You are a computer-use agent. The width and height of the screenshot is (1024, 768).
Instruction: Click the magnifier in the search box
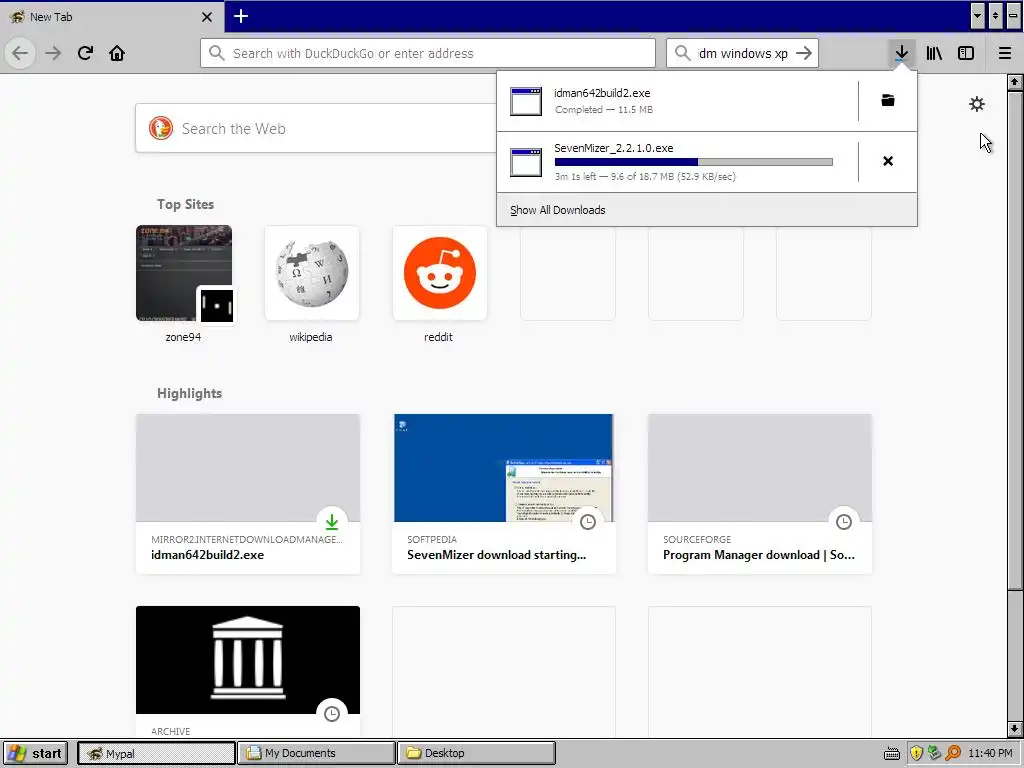point(682,53)
